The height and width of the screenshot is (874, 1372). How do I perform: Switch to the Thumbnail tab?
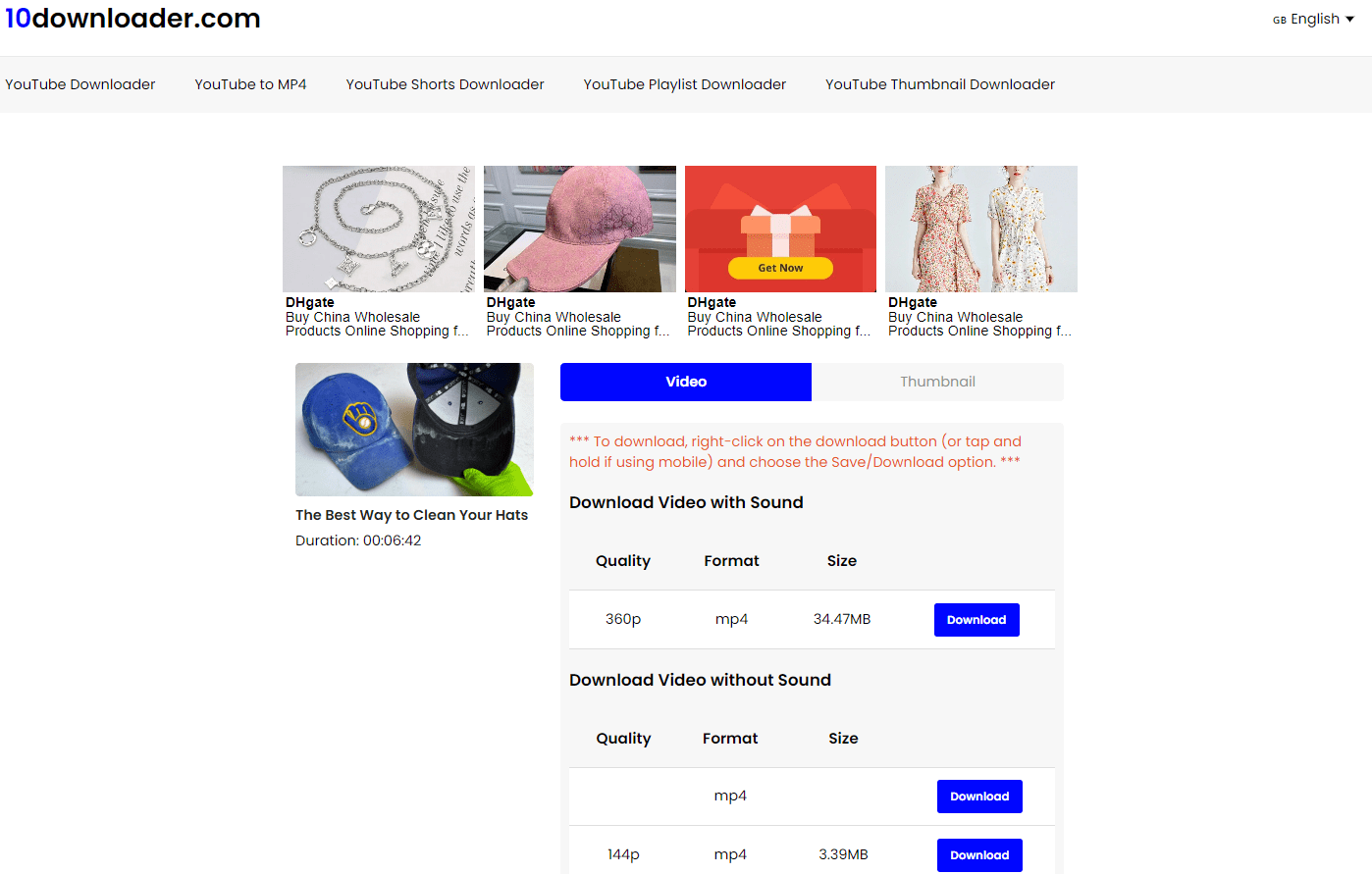coord(937,382)
